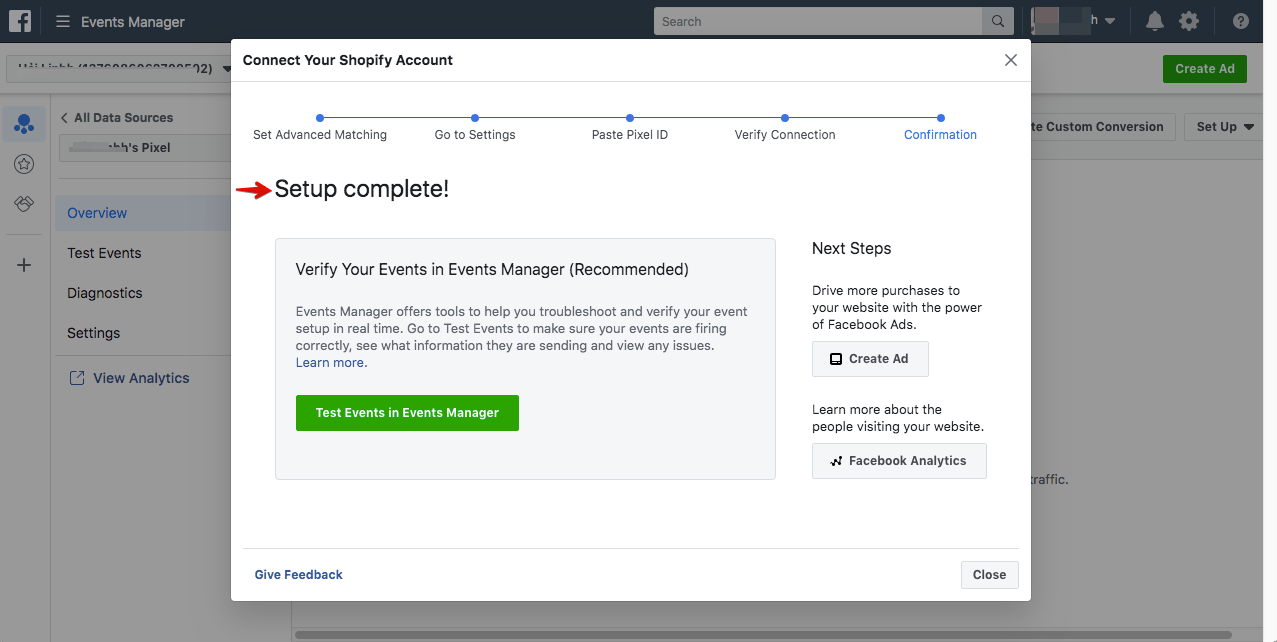Open the hamburger menu beside Events Manager
This screenshot has height=642, width=1277.
[x=63, y=21]
